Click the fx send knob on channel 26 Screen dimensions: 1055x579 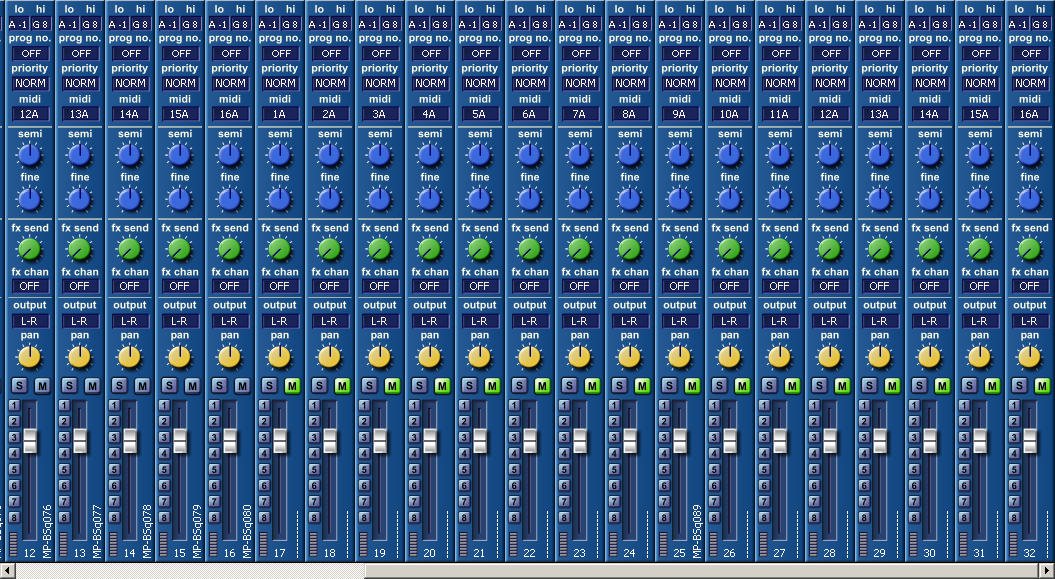pos(729,249)
